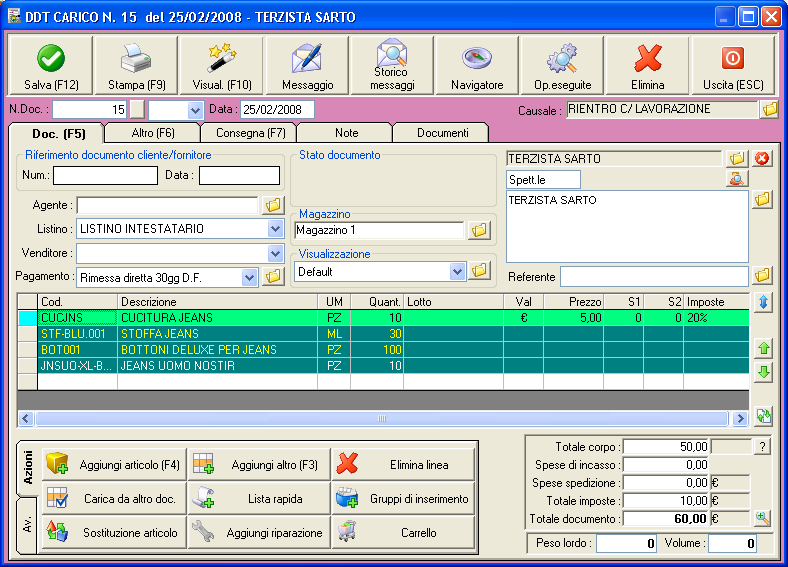This screenshot has width=788, height=567.
Task: Click the Elimina red X toolbar icon
Action: pyautogui.click(x=648, y=59)
